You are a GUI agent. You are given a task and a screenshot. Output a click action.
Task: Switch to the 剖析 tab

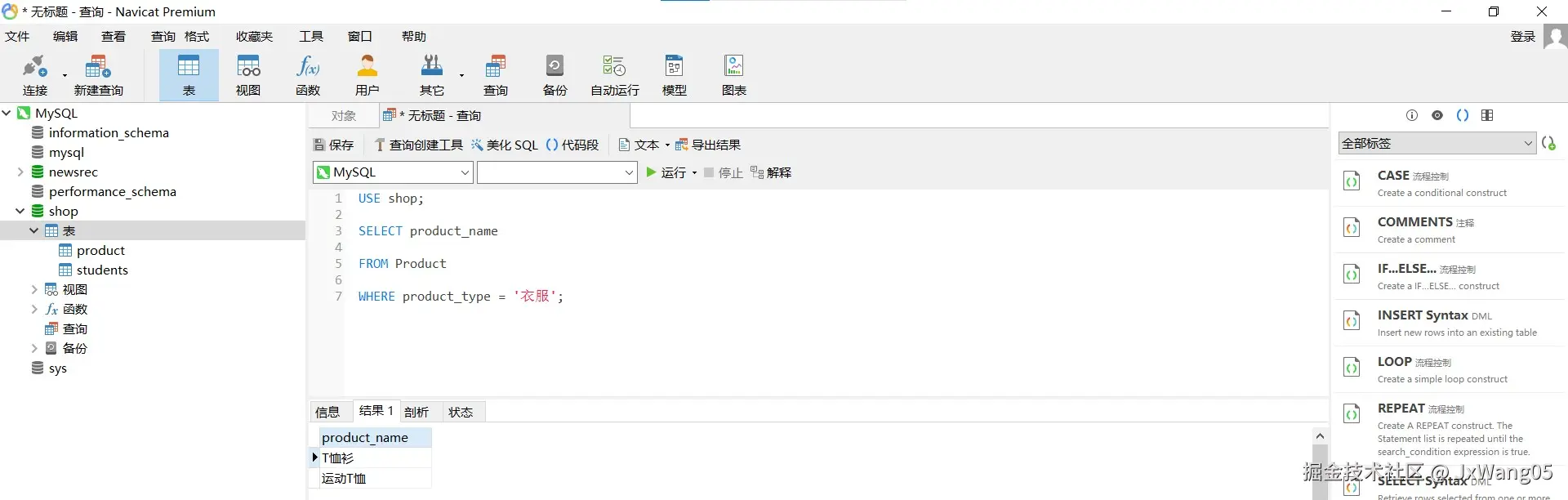pos(416,412)
